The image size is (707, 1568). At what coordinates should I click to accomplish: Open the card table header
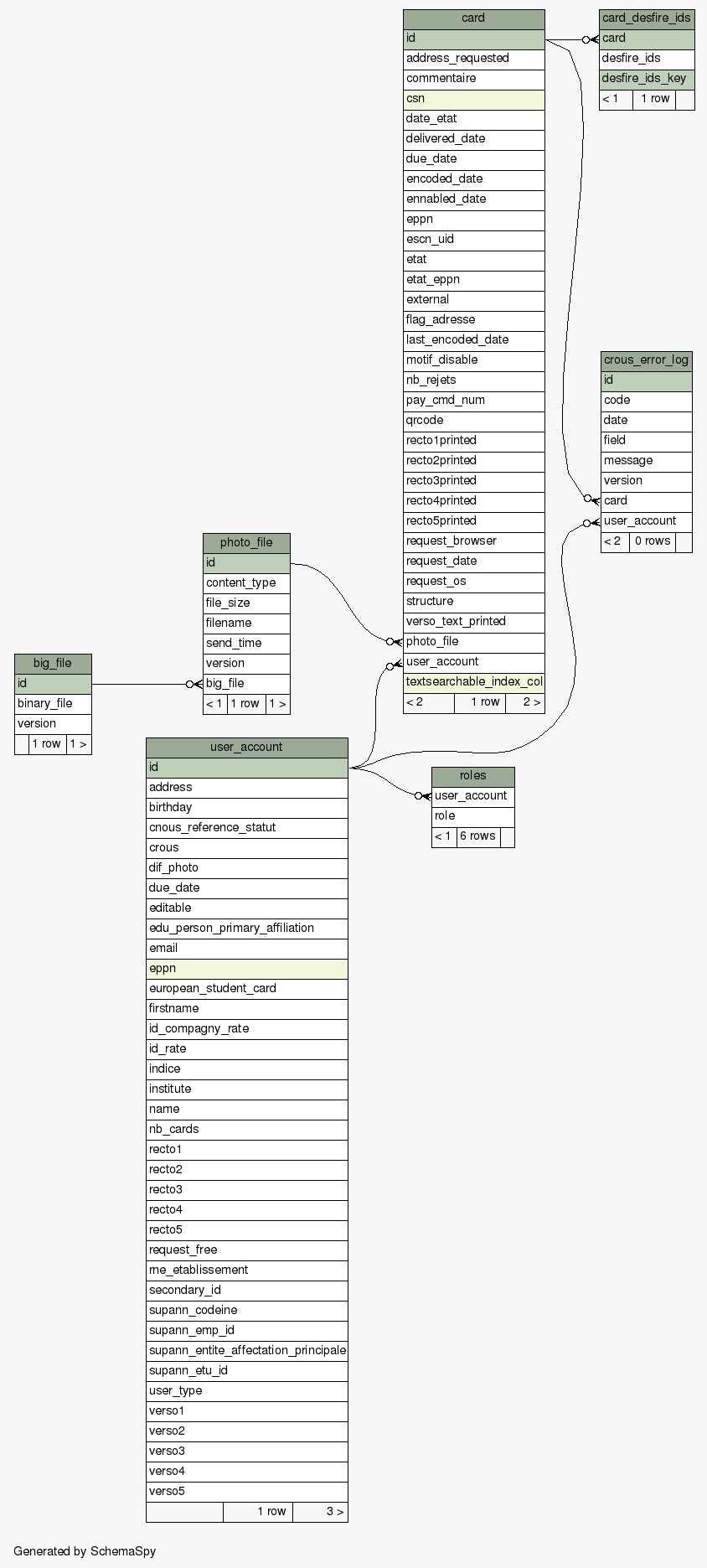click(473, 18)
